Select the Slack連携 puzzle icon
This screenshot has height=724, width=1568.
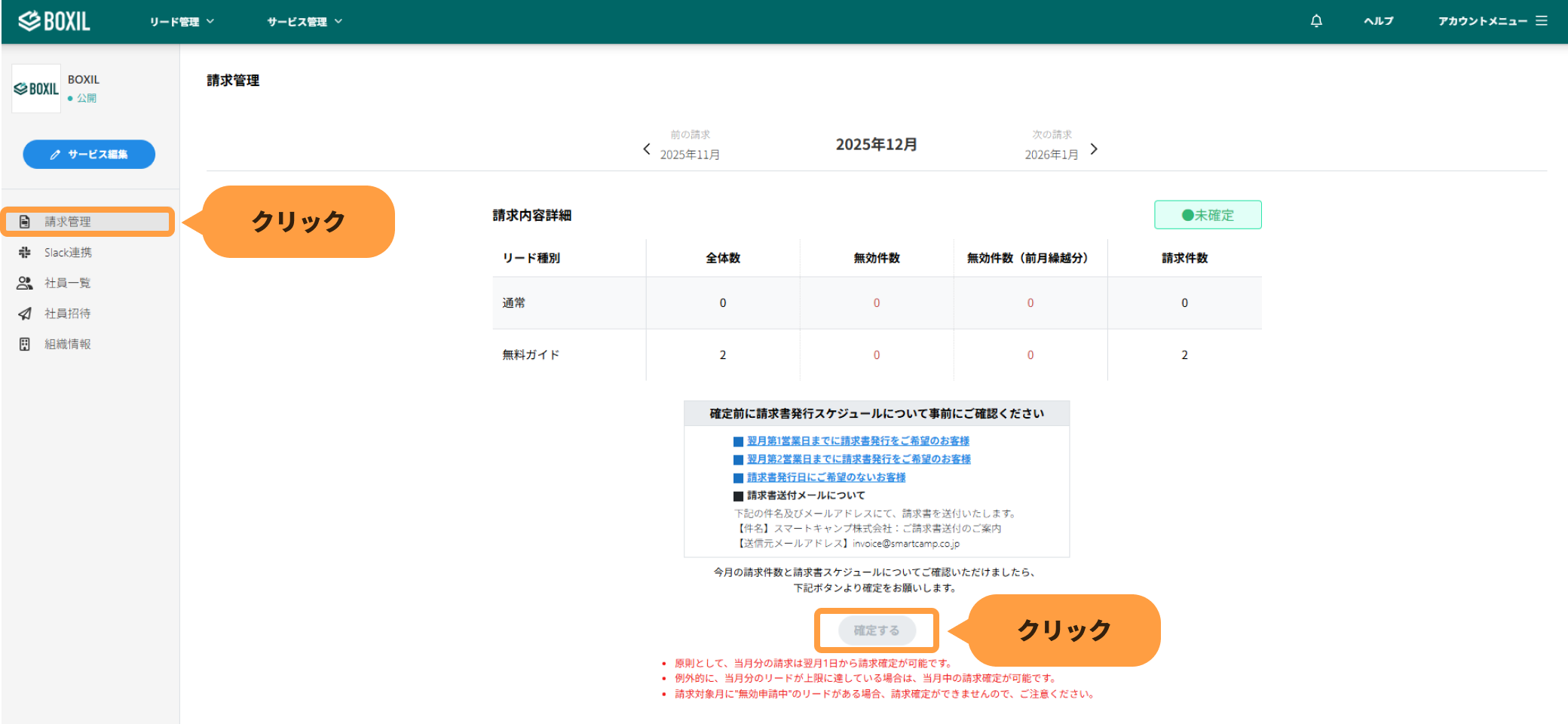point(24,252)
